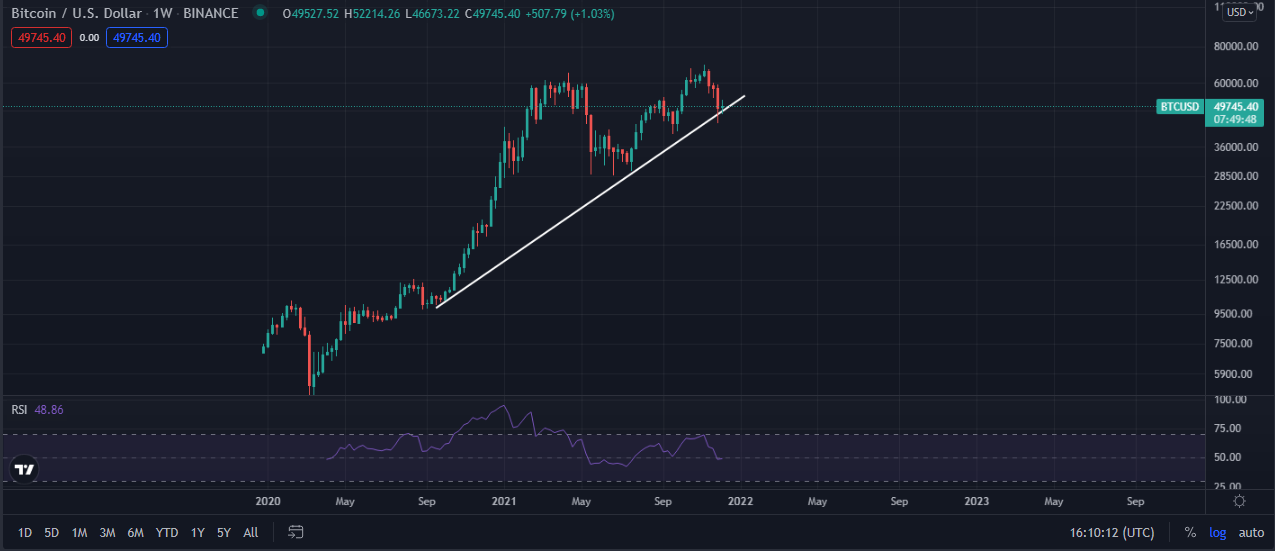Click the low value L46673.22
Viewport: 1275px width, 551px height.
coord(430,14)
